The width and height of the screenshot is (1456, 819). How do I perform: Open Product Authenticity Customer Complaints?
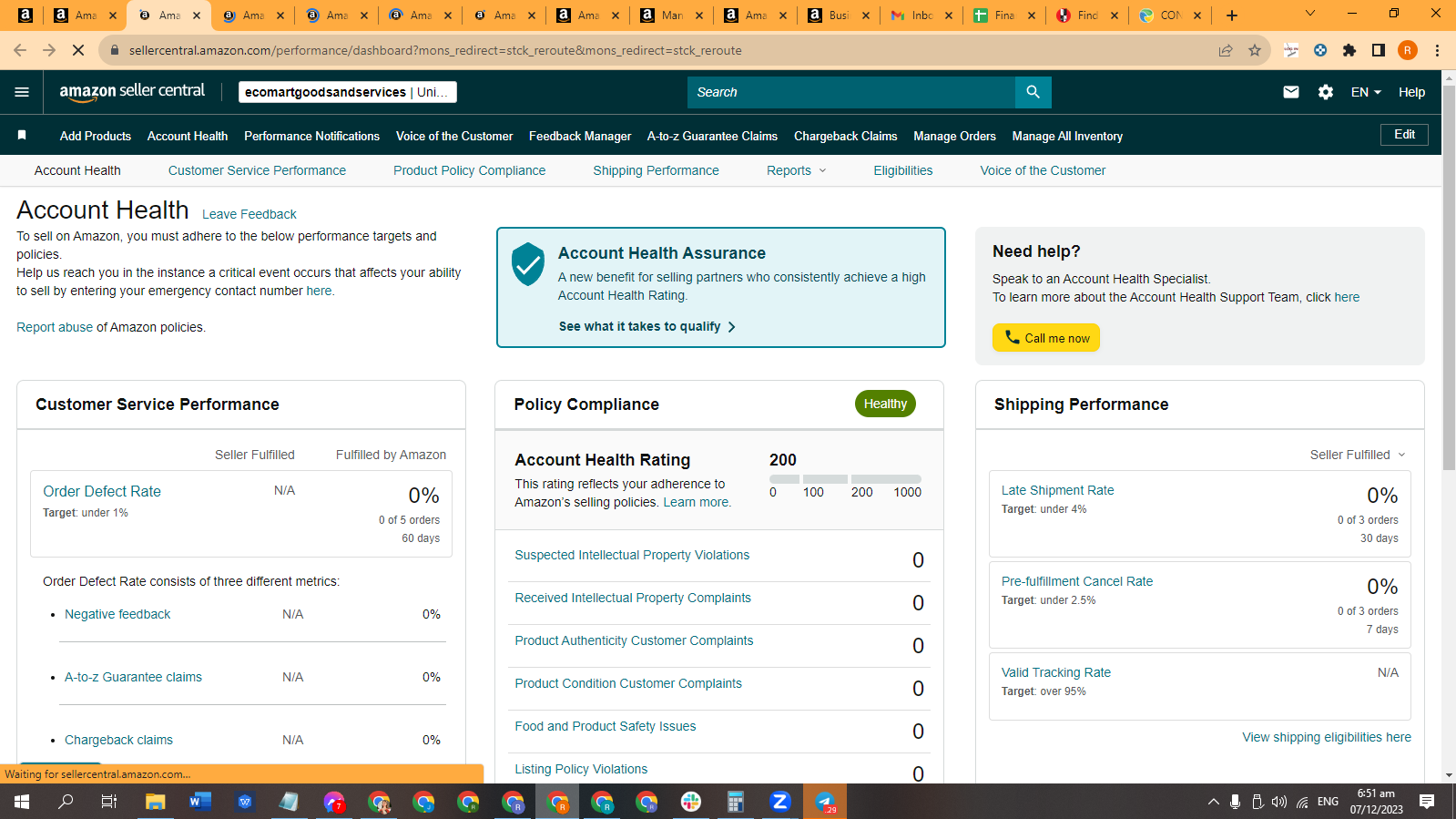(x=634, y=640)
